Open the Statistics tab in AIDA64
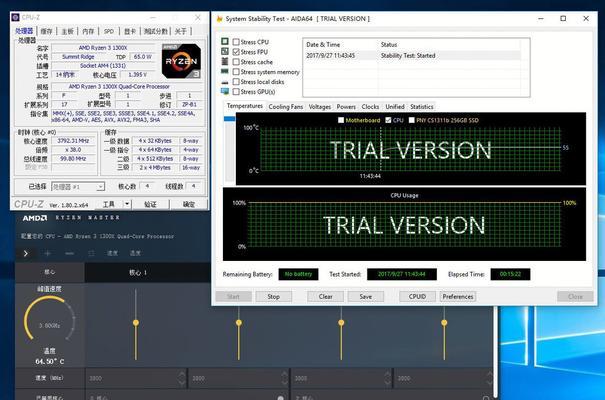The image size is (605, 400). [422, 107]
